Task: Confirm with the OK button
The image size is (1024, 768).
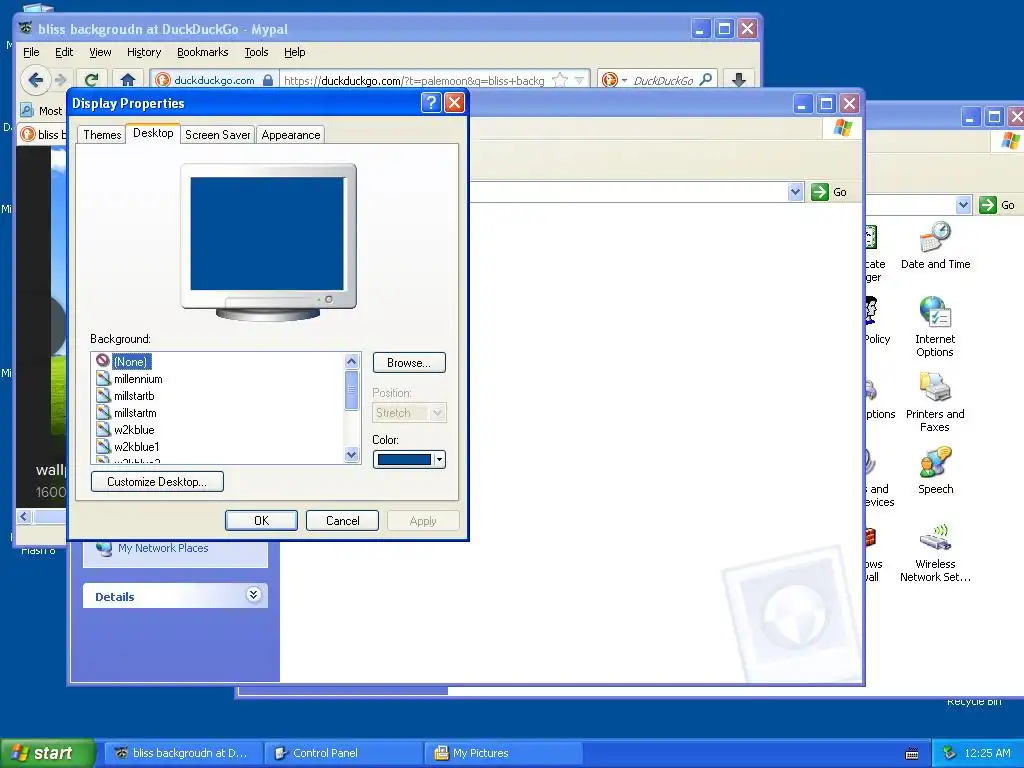Action: pyautogui.click(x=261, y=520)
